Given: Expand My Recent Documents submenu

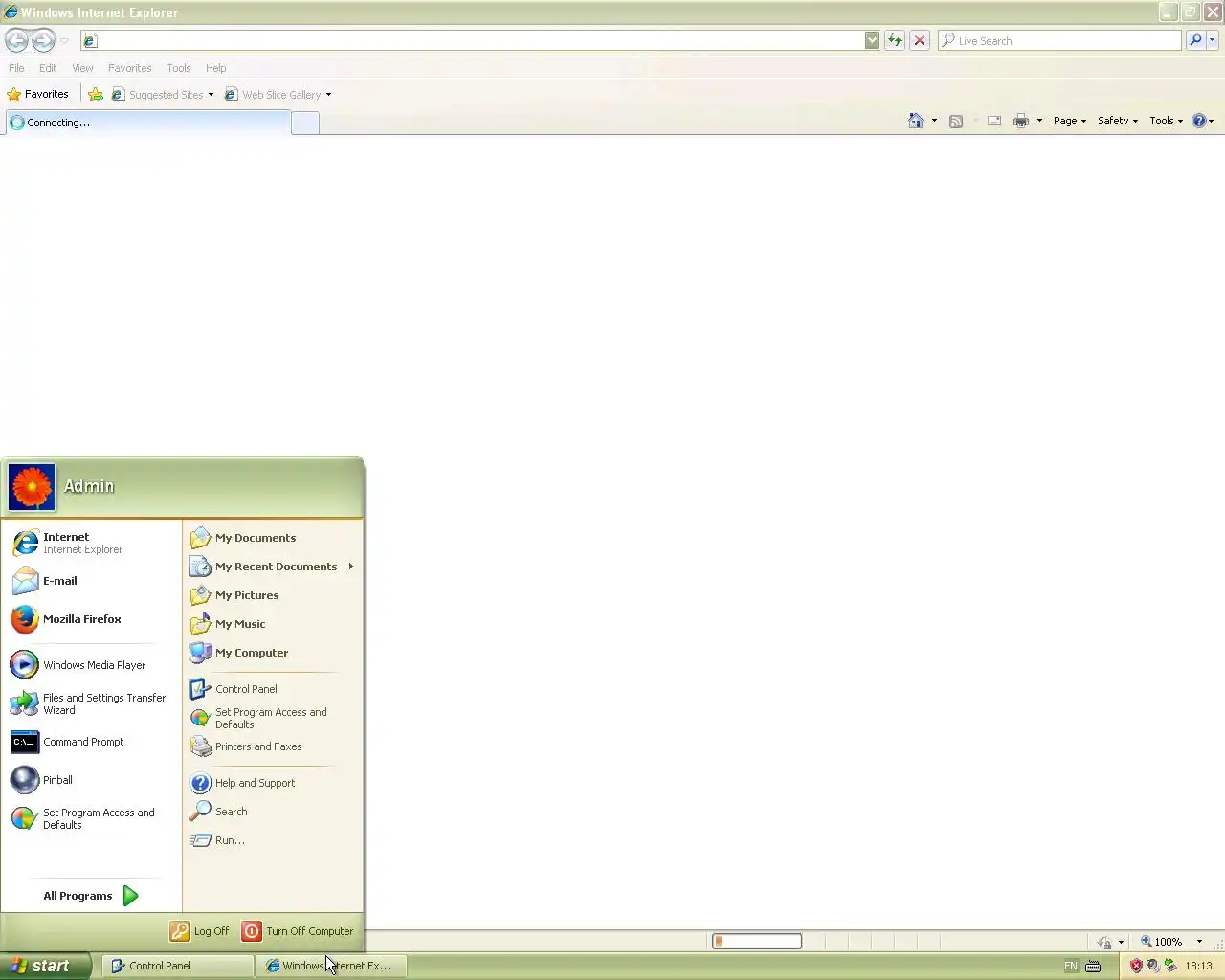Looking at the screenshot, I should pos(273,567).
